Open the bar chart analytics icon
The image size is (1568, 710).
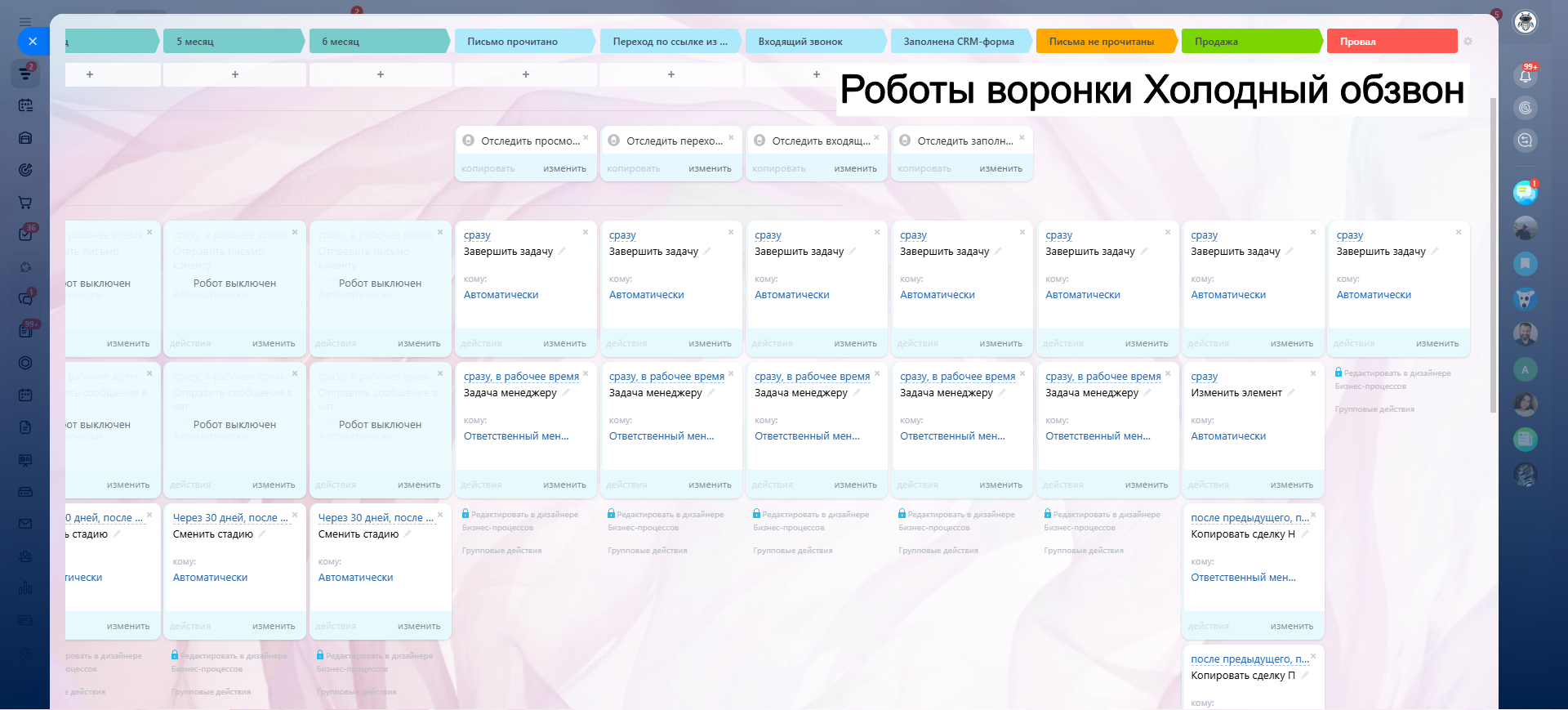coord(25,588)
